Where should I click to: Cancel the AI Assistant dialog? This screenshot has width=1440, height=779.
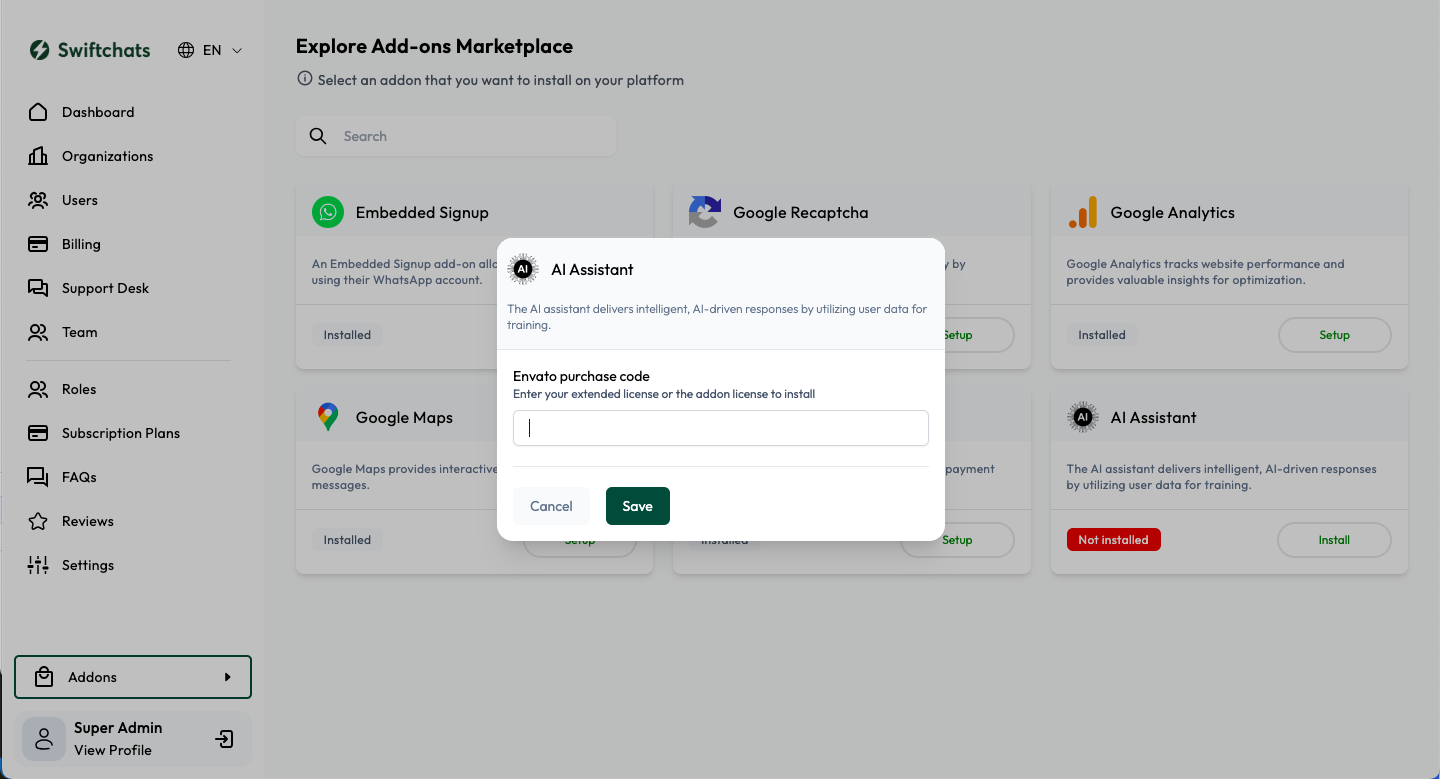(551, 505)
